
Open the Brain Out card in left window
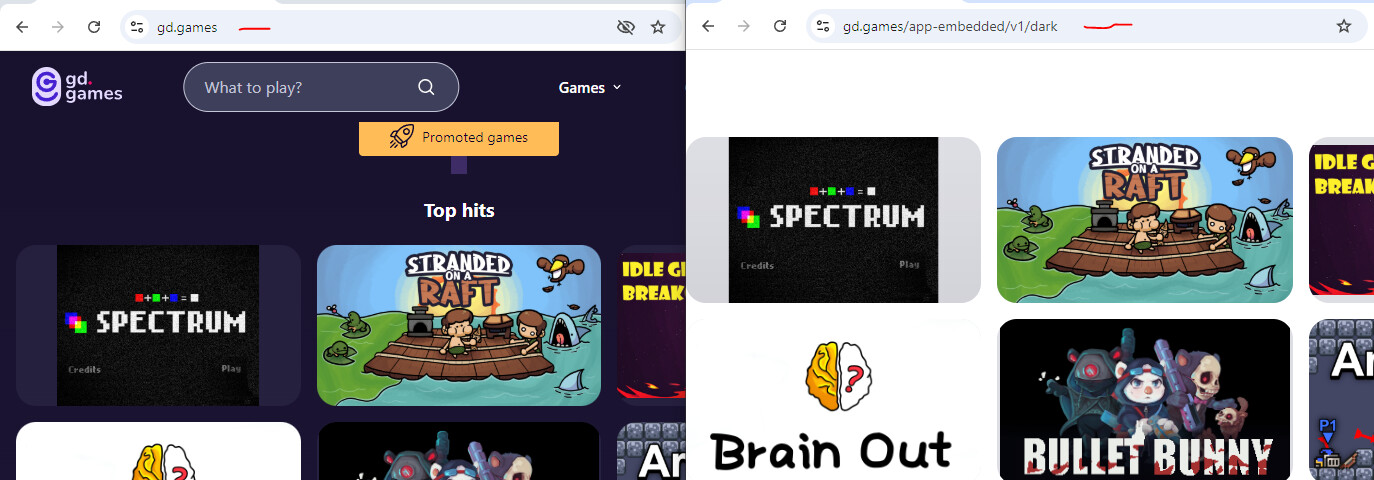pyautogui.click(x=158, y=451)
